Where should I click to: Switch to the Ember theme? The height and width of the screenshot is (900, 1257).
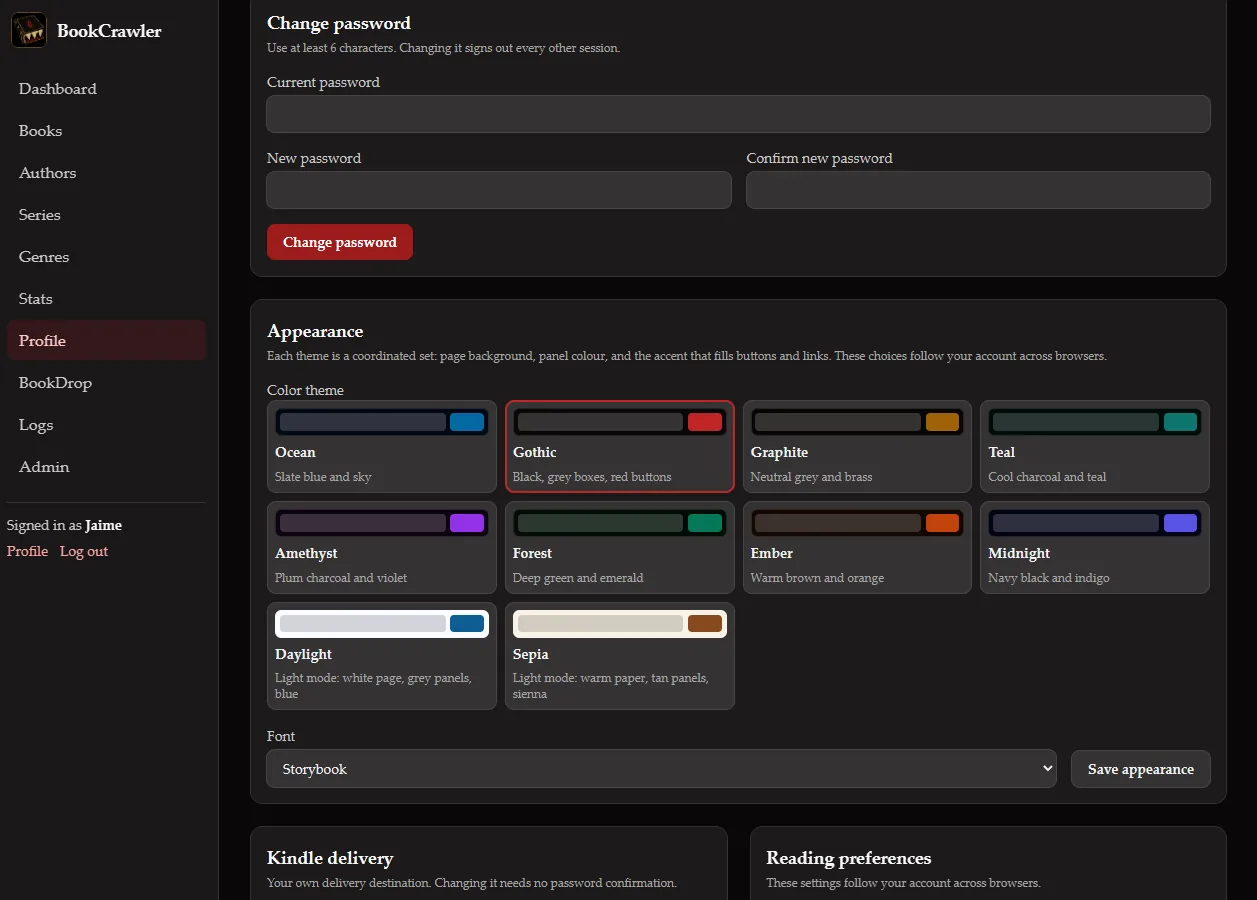[857, 548]
